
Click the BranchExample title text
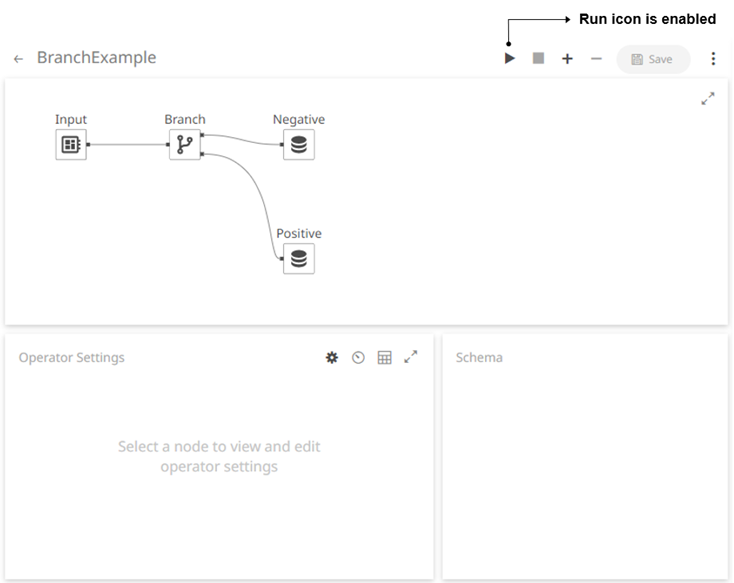(96, 58)
